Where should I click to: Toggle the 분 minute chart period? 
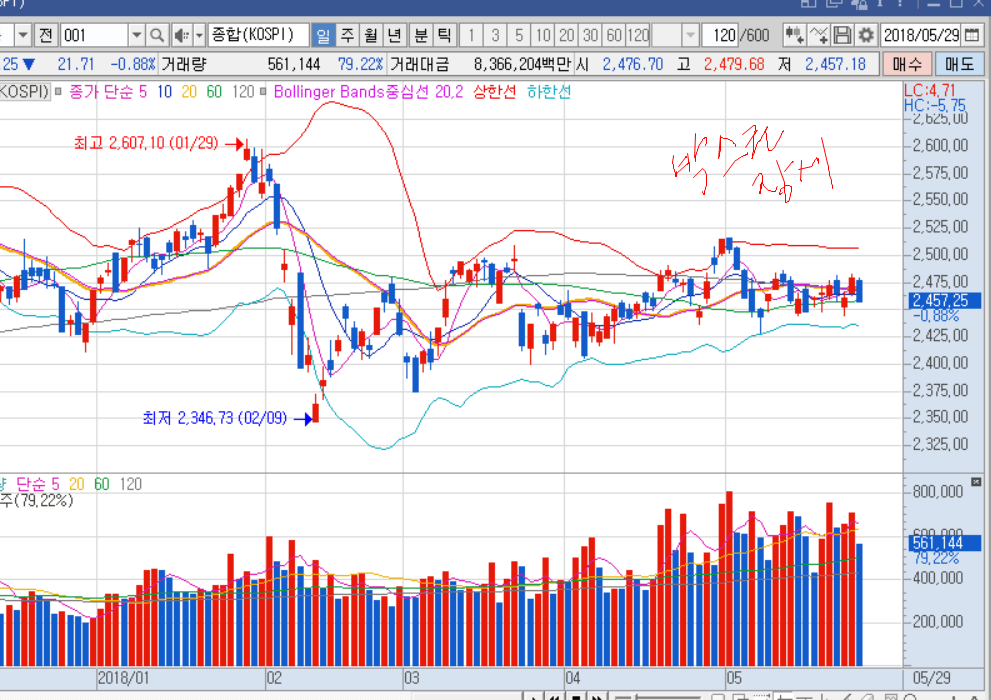(x=421, y=35)
